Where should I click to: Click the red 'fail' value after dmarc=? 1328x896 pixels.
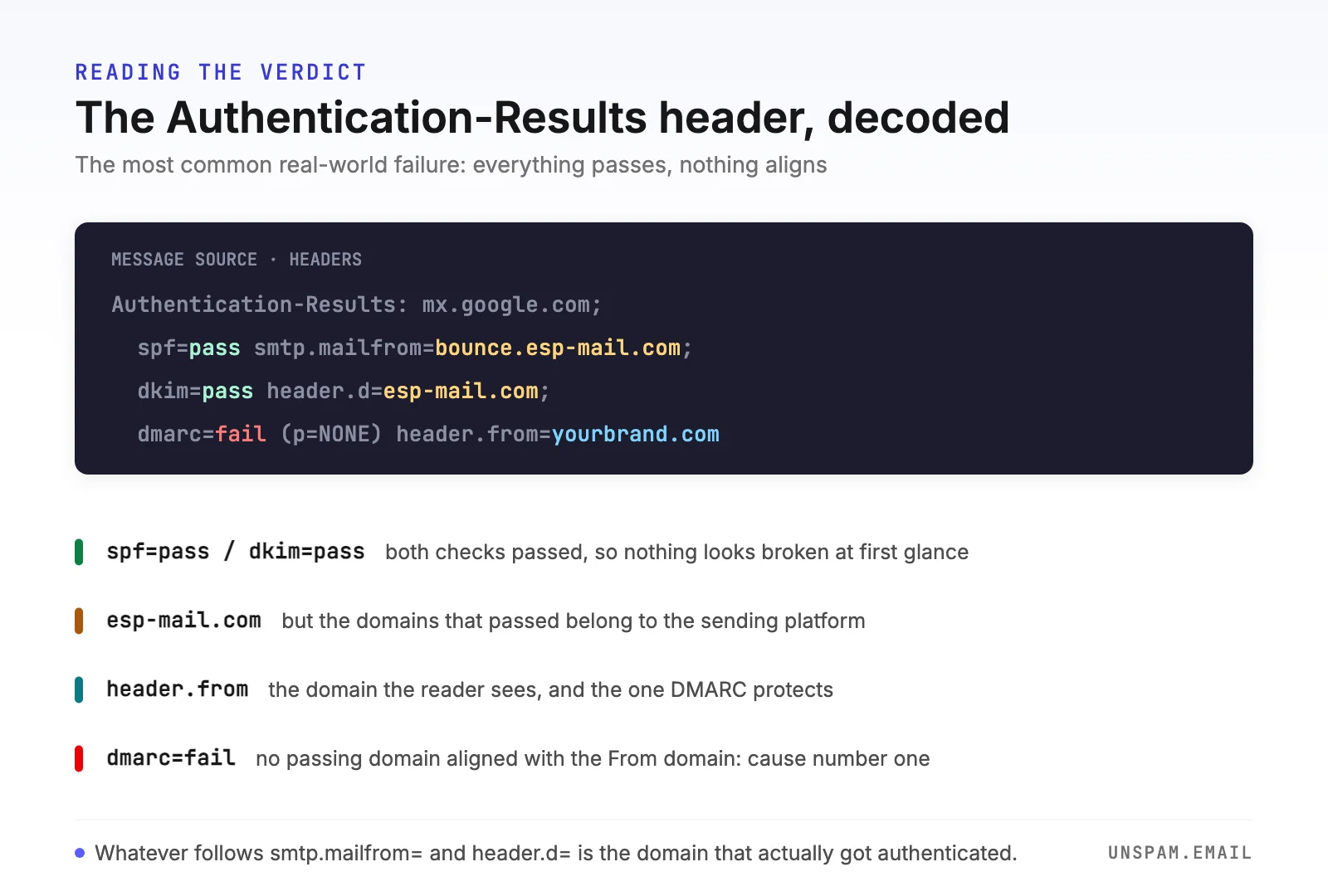pos(241,434)
